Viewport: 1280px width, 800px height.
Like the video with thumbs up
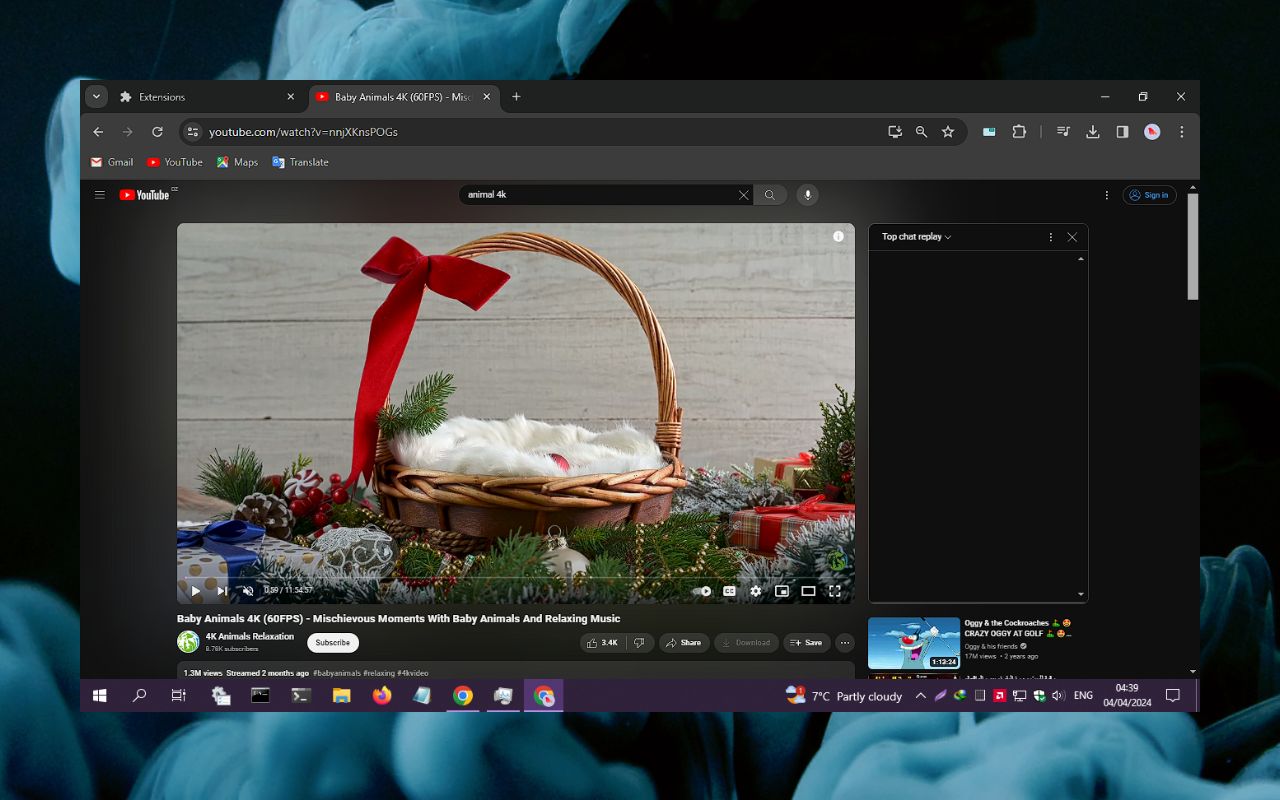click(x=600, y=643)
